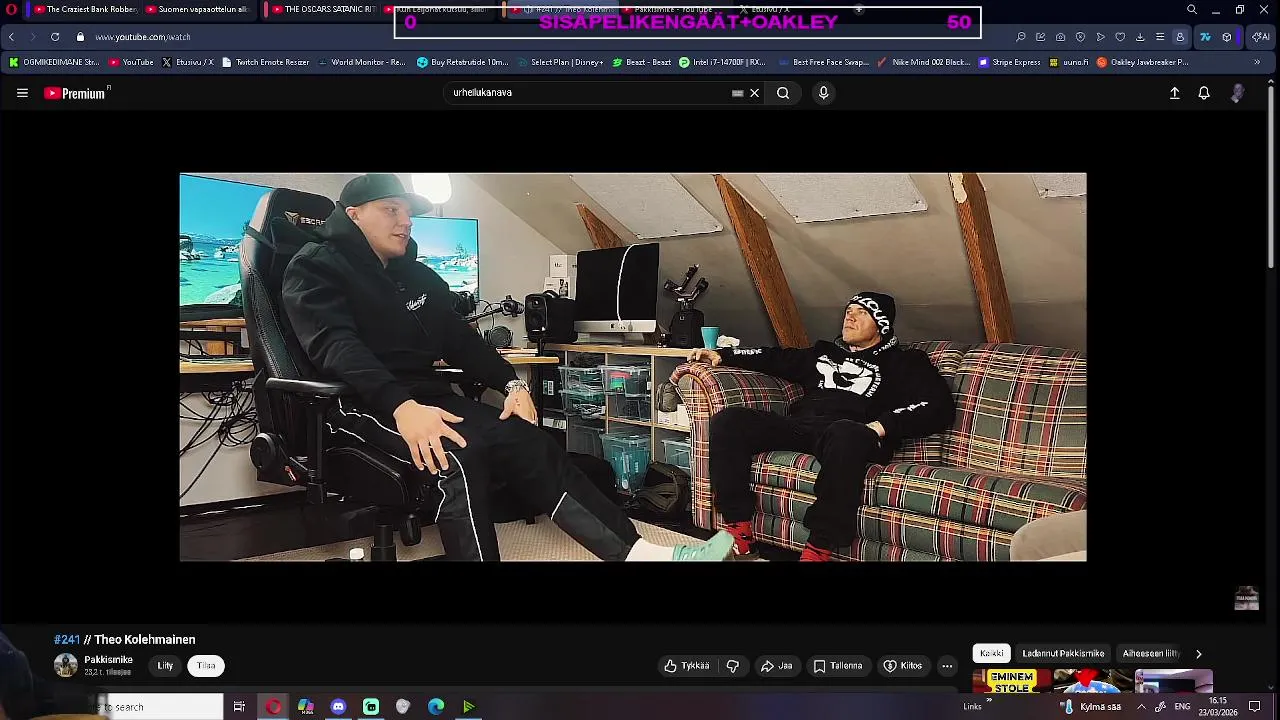Open the Pakkismike channel name
Viewport: 1280px width, 720px height.
click(x=108, y=660)
